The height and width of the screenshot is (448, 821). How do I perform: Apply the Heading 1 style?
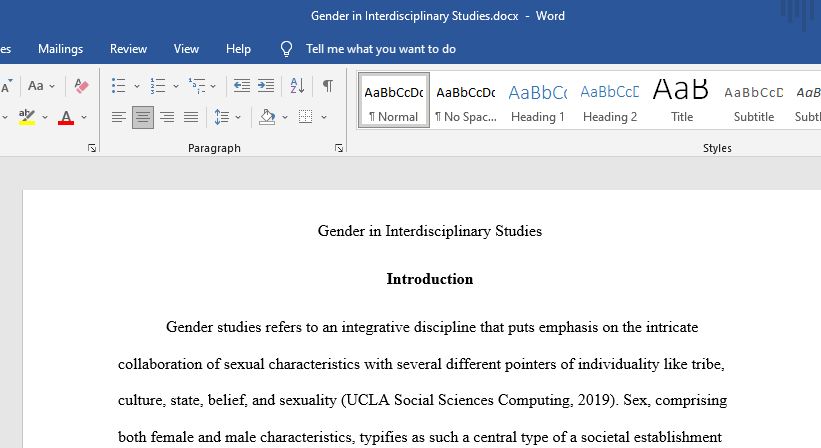click(538, 100)
